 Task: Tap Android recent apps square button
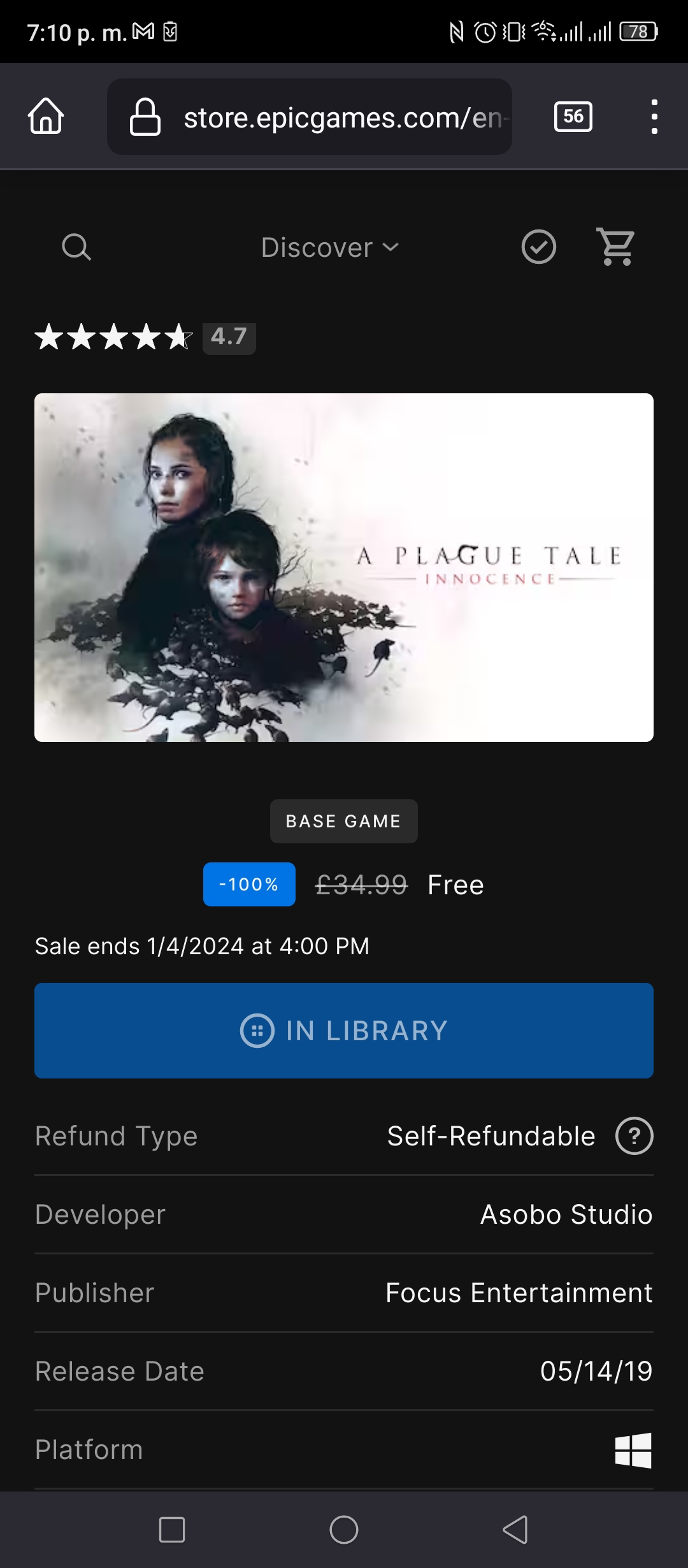[x=172, y=1530]
